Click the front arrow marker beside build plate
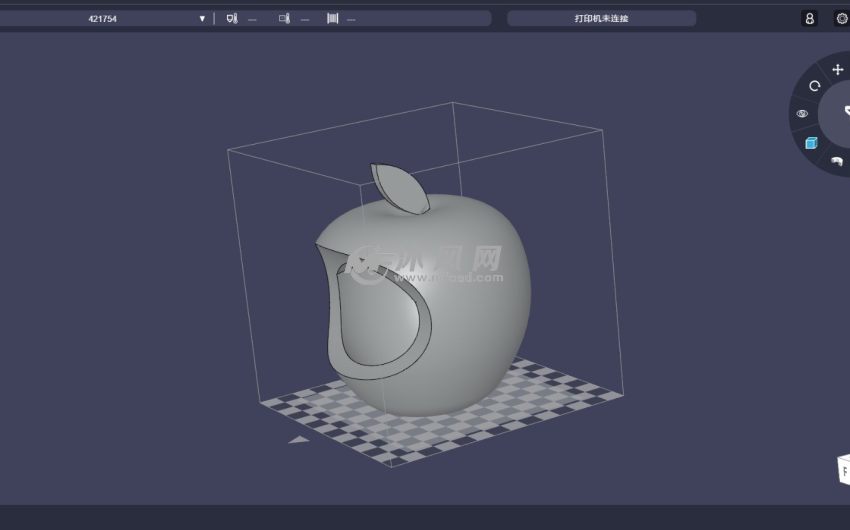 pyautogui.click(x=298, y=439)
